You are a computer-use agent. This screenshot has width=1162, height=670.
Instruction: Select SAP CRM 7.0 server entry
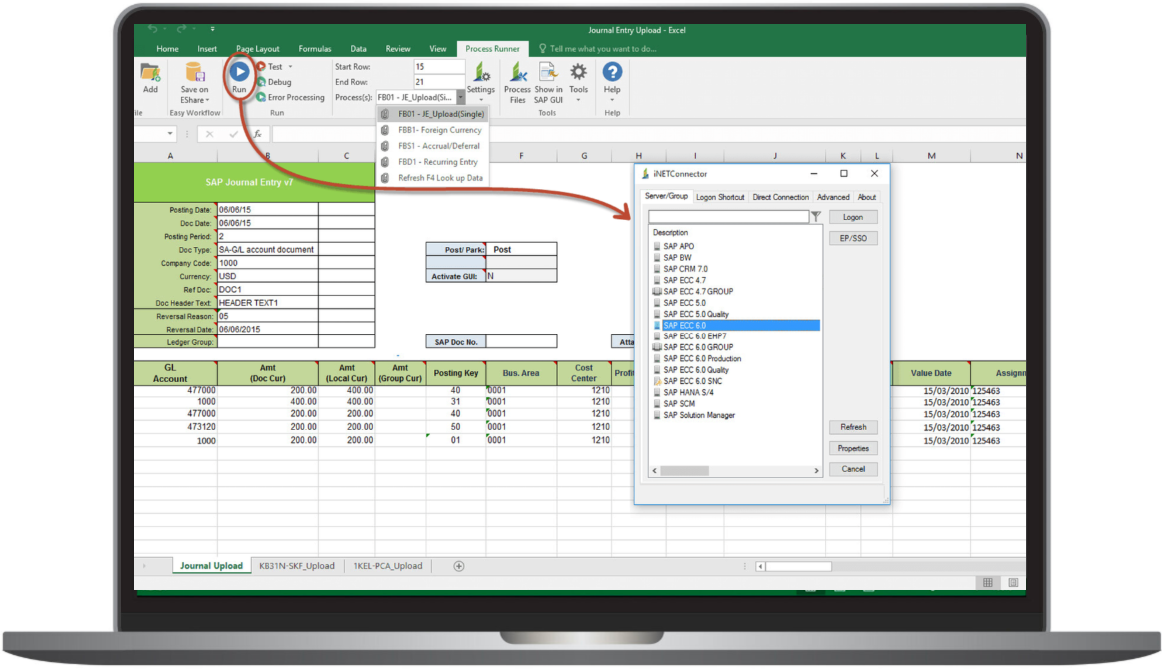685,269
